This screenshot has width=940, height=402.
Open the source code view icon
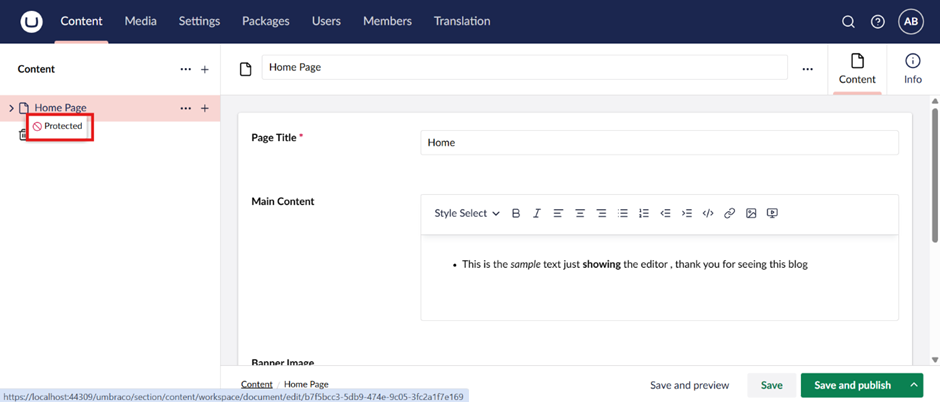point(708,213)
